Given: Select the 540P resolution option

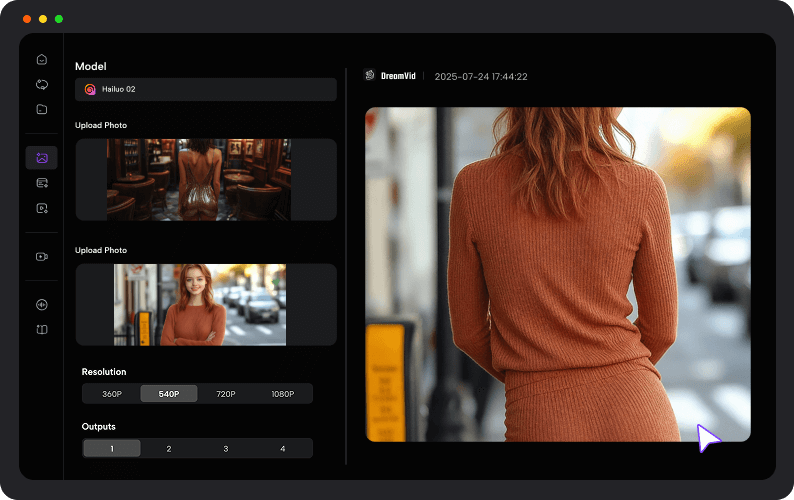Looking at the screenshot, I should (169, 394).
